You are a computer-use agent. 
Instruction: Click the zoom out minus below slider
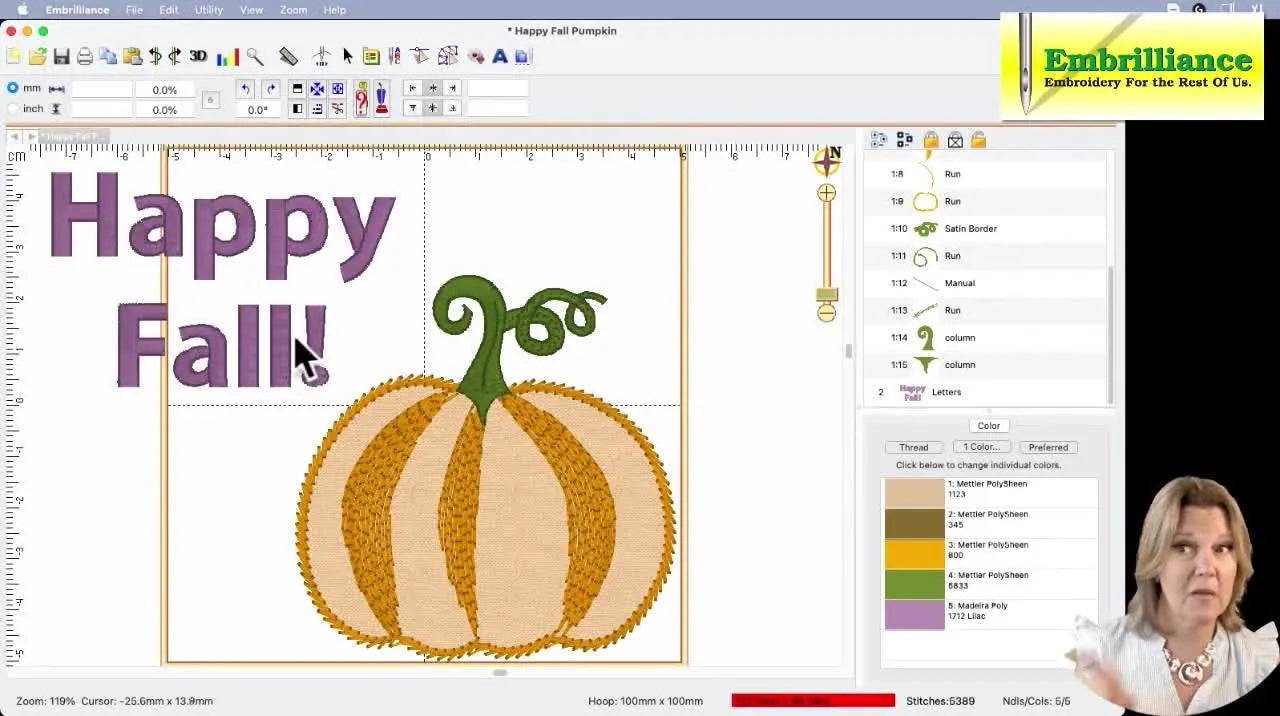click(826, 313)
